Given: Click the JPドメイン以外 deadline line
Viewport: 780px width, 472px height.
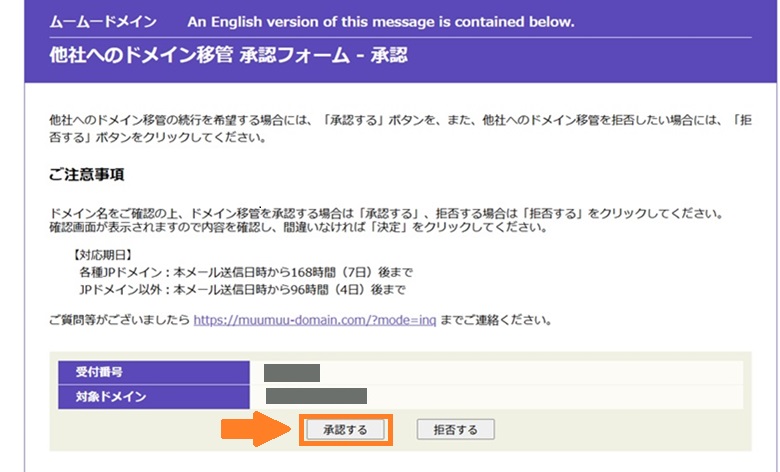Looking at the screenshot, I should (x=242, y=289).
